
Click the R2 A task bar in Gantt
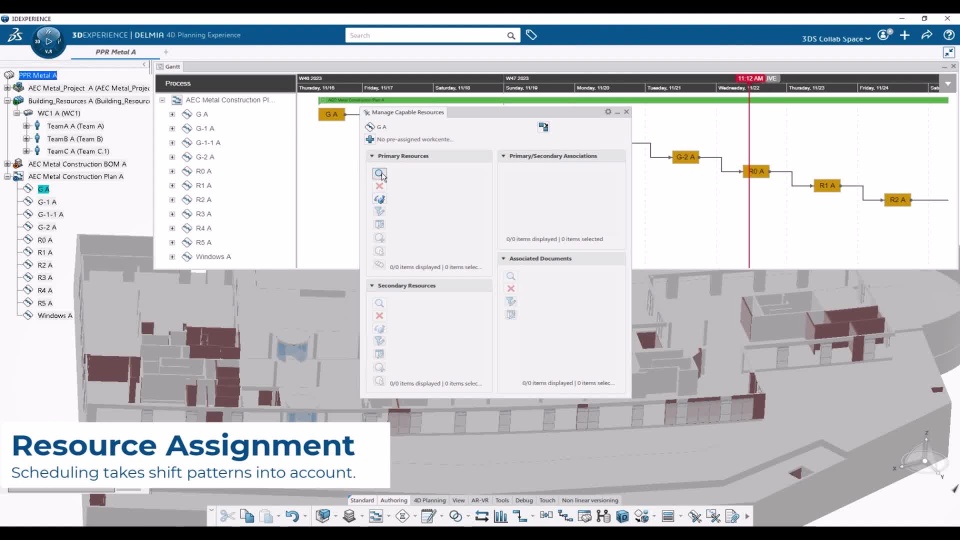[x=898, y=200]
